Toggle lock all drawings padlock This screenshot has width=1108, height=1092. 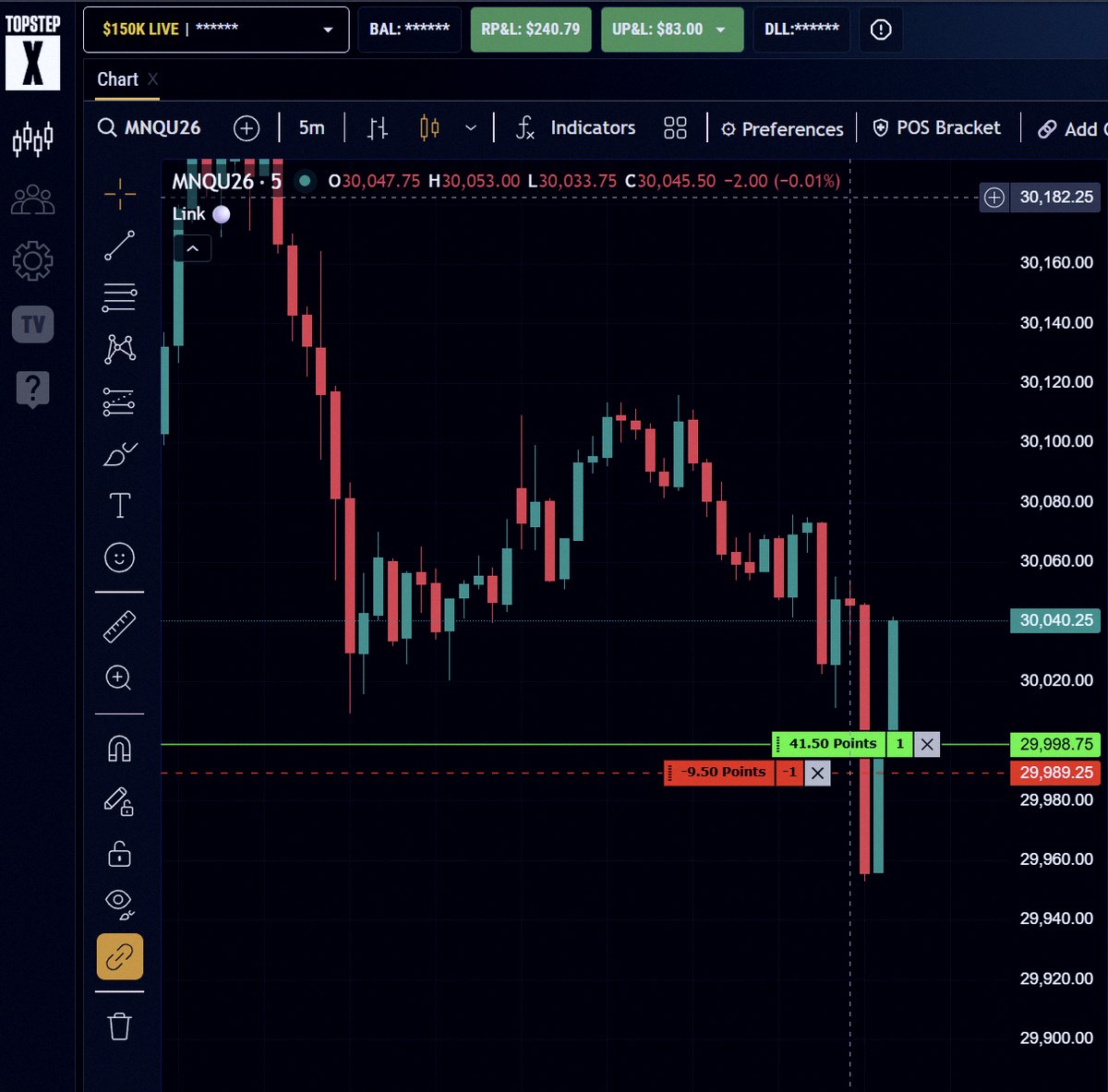(119, 852)
